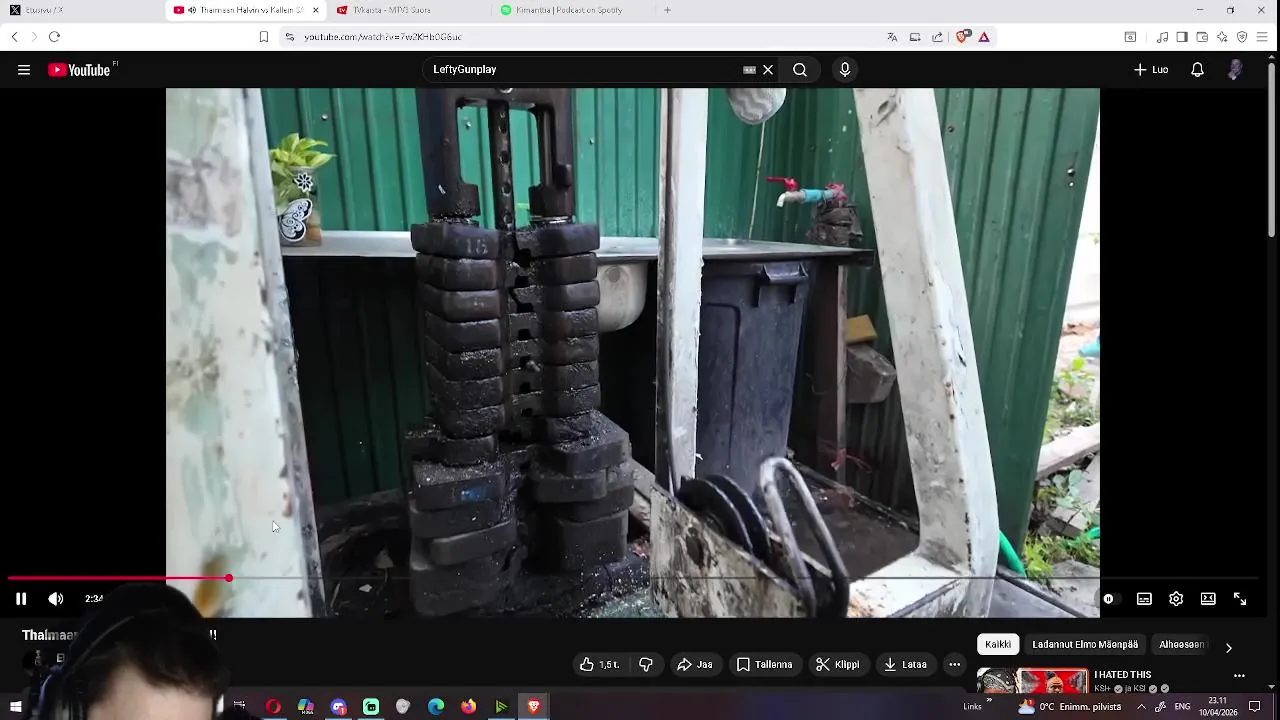Open the page translate icon

(892, 37)
